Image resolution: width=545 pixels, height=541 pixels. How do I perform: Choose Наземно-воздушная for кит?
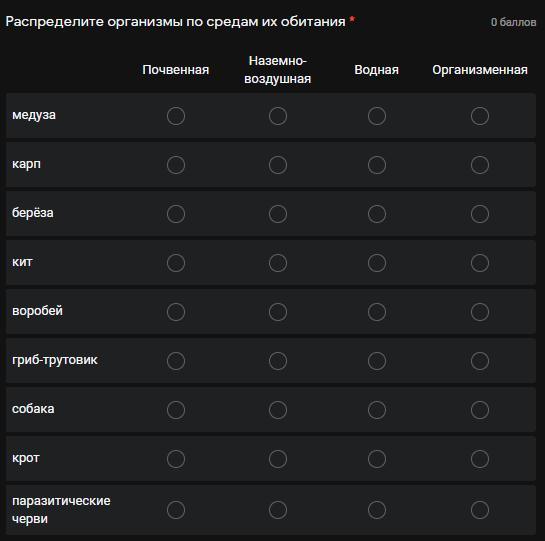point(278,263)
